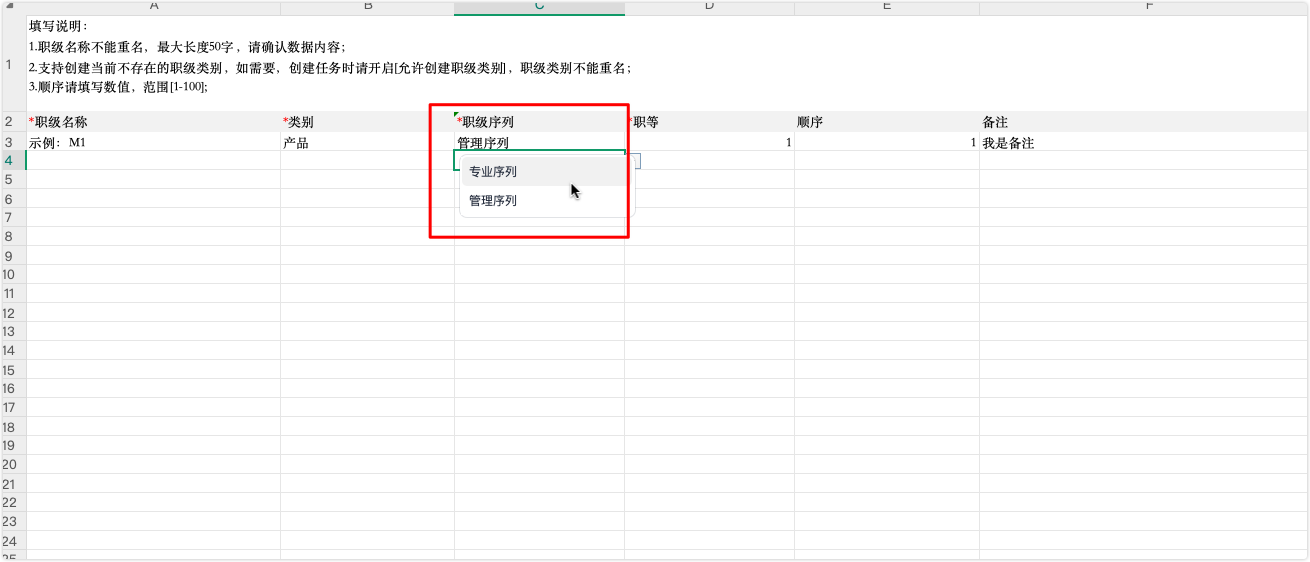
Task: Select the cell containing 示例：M1
Action: click(x=153, y=143)
